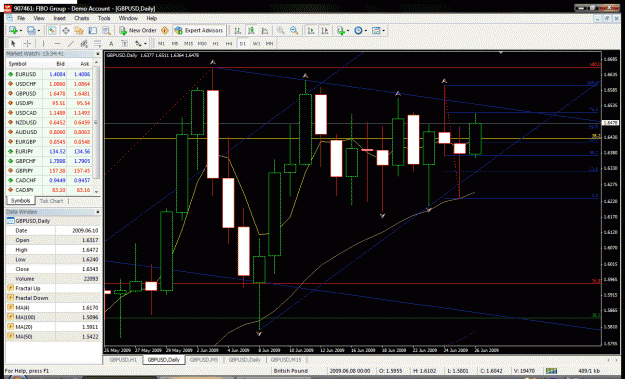625x379 pixels.
Task: Open the View menu
Action: (39, 18)
